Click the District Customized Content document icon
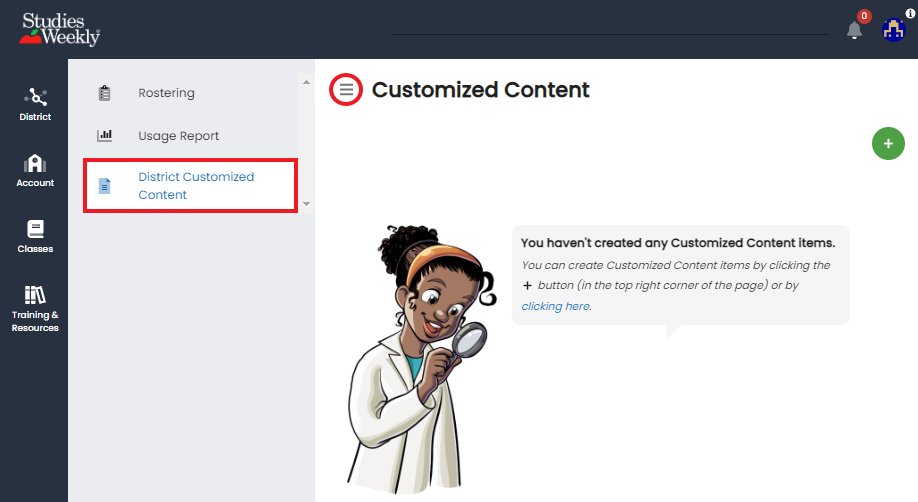Screen dimensions: 918x502 click(104, 186)
